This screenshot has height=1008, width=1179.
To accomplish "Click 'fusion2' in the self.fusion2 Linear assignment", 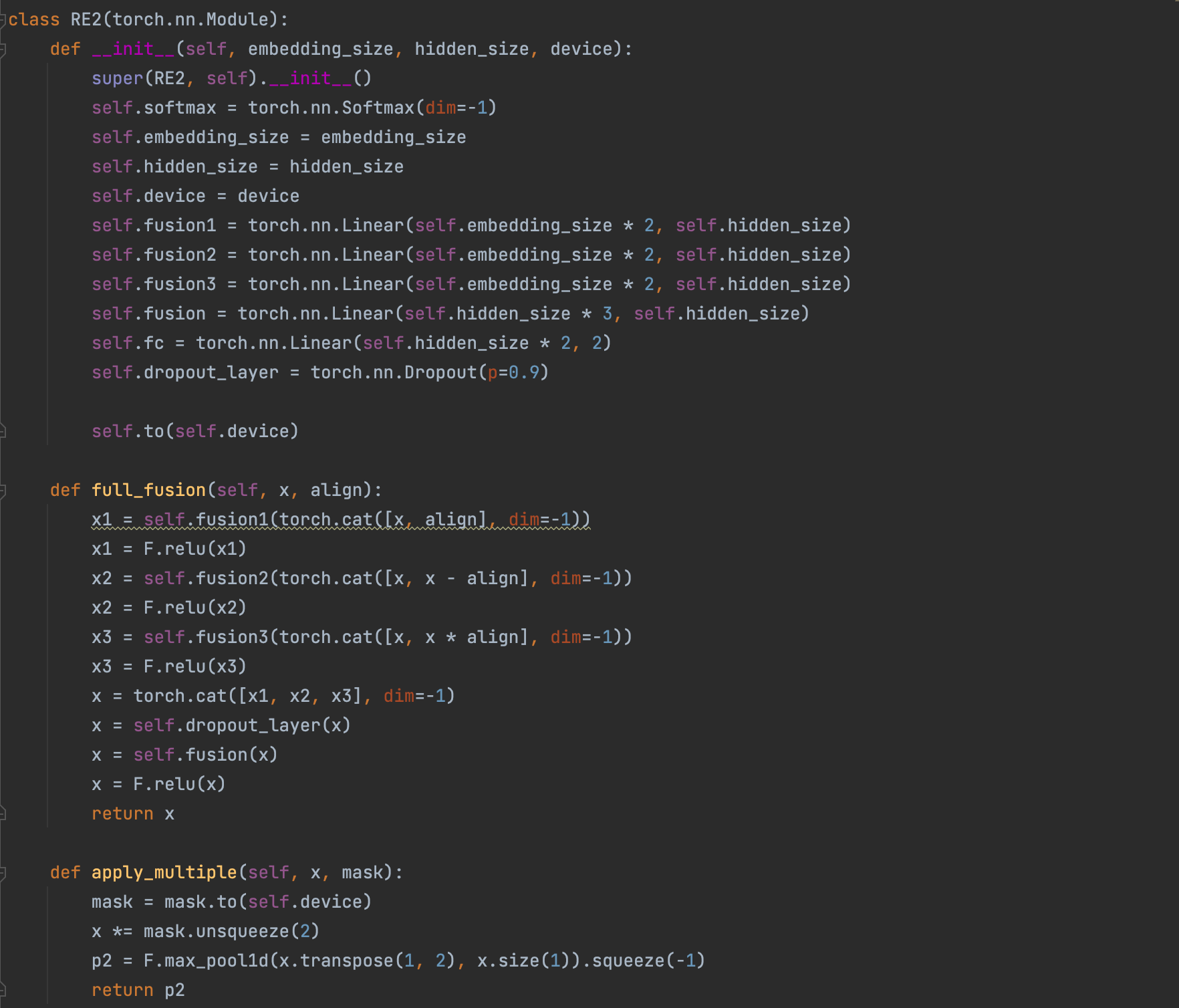I will pos(180,255).
